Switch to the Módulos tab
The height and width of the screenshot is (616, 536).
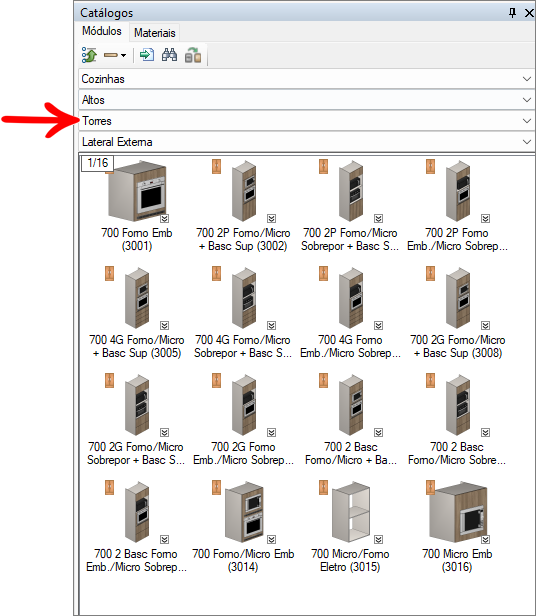pyautogui.click(x=102, y=31)
